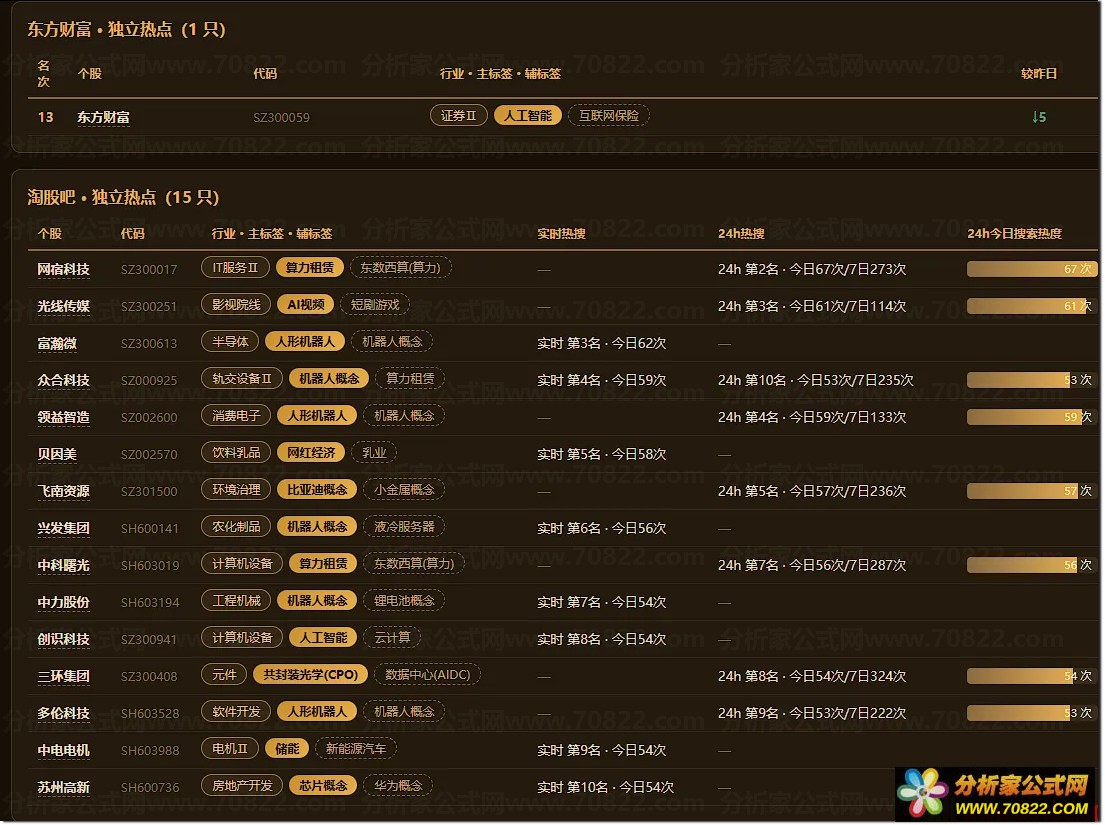The height and width of the screenshot is (825, 1105).
Task: Select the 软件开发 industry tag
Action: pyautogui.click(x=236, y=712)
